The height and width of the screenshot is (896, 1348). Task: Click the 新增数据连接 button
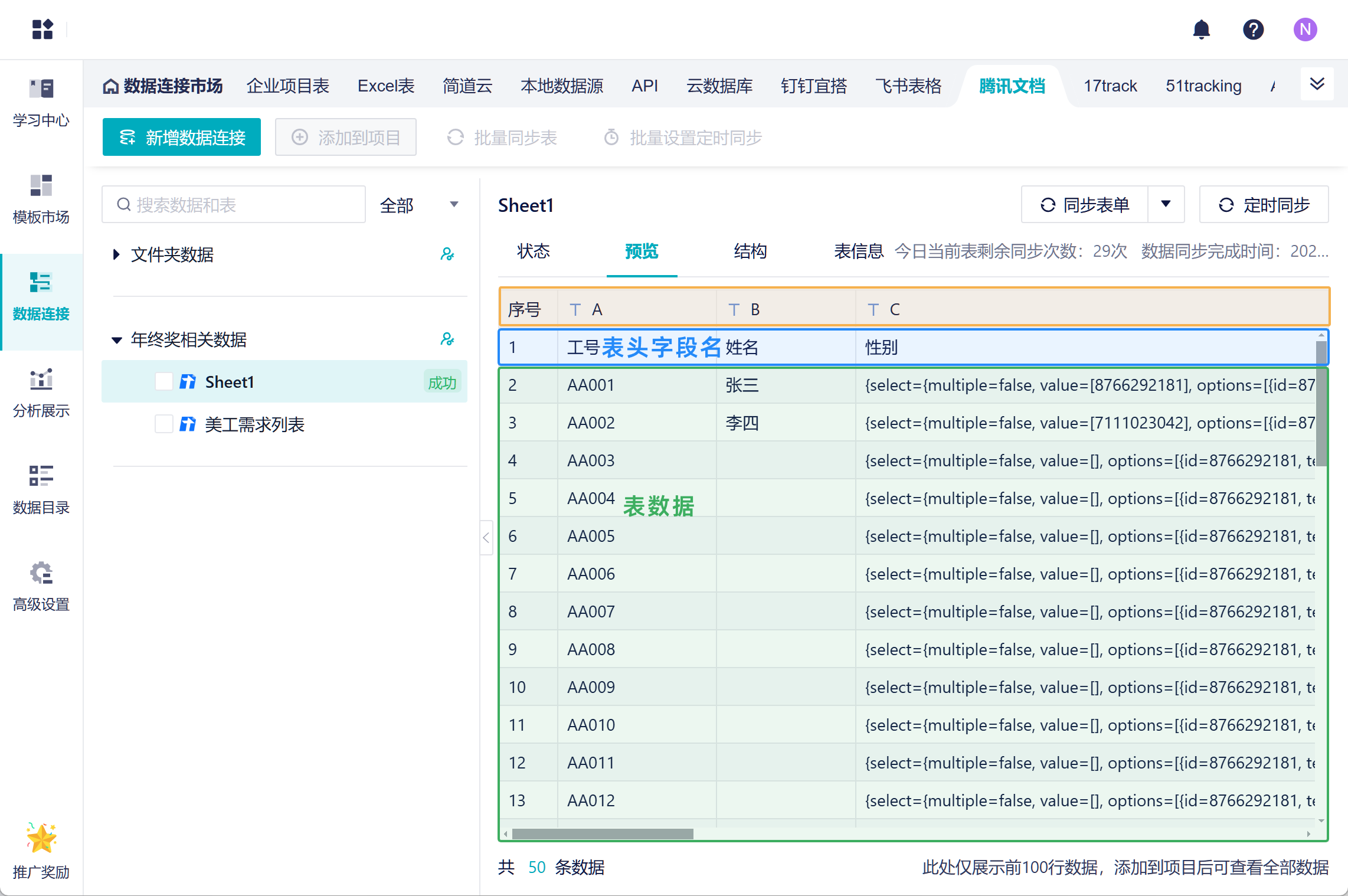pos(182,138)
